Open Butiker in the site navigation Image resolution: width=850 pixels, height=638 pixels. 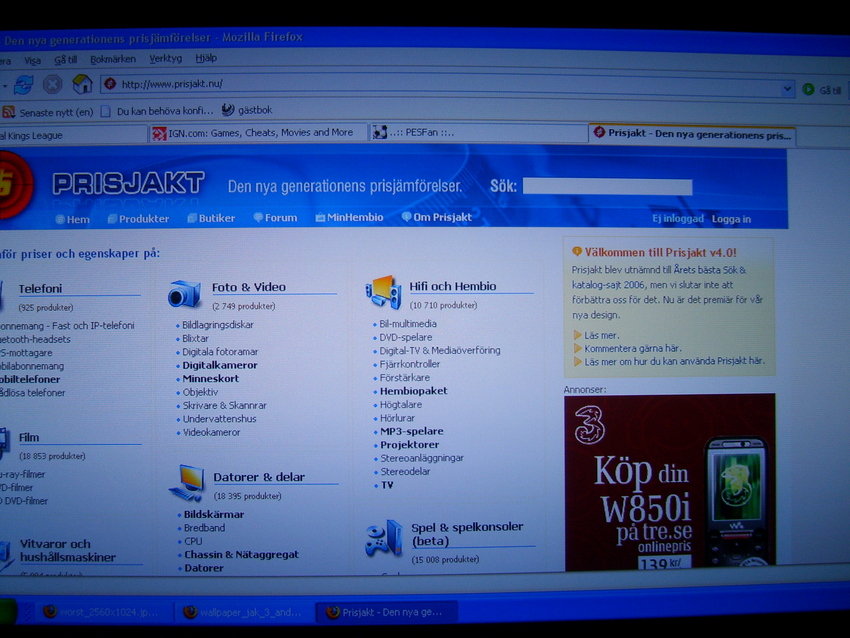(211, 218)
